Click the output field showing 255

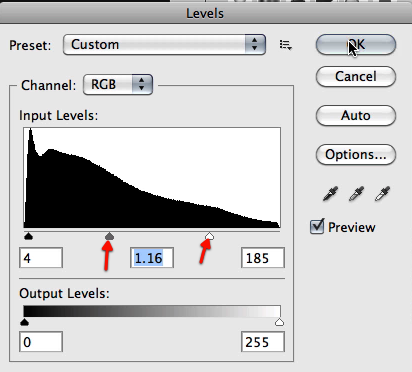pos(263,342)
